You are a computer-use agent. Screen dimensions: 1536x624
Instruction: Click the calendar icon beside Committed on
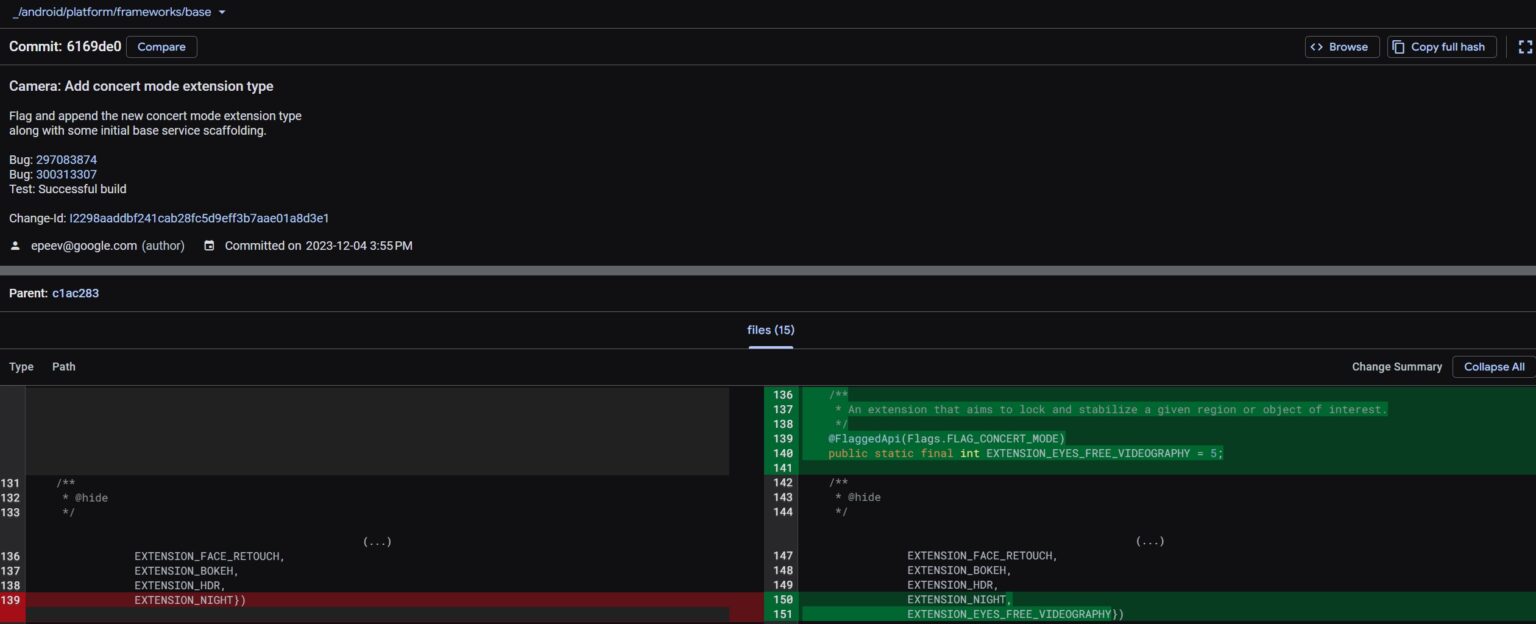(209, 246)
